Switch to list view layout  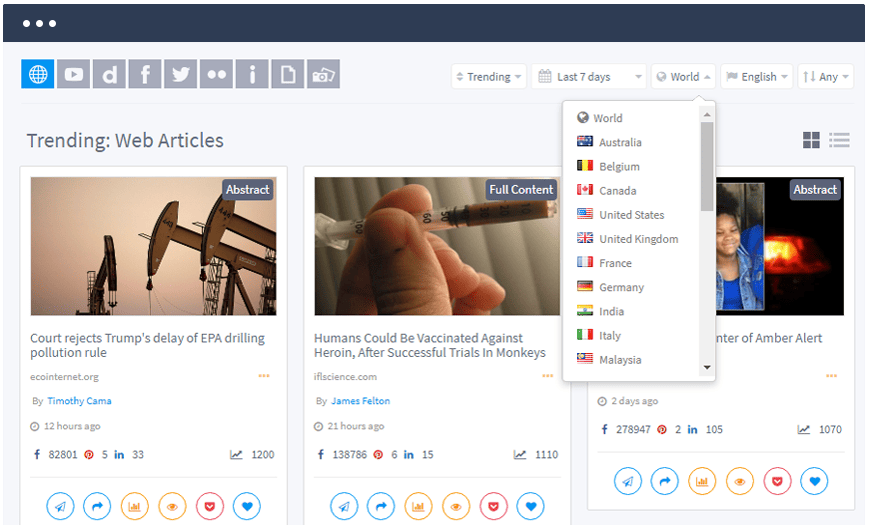tap(839, 140)
